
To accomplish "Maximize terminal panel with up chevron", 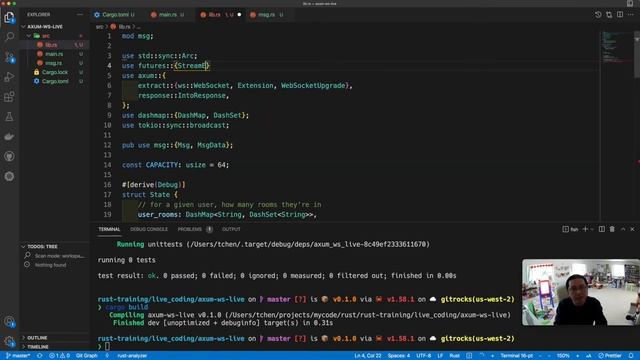I will [623, 229].
